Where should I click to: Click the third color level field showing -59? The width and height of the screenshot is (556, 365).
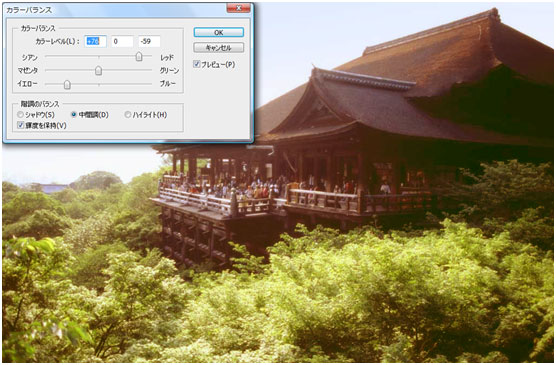tap(149, 42)
